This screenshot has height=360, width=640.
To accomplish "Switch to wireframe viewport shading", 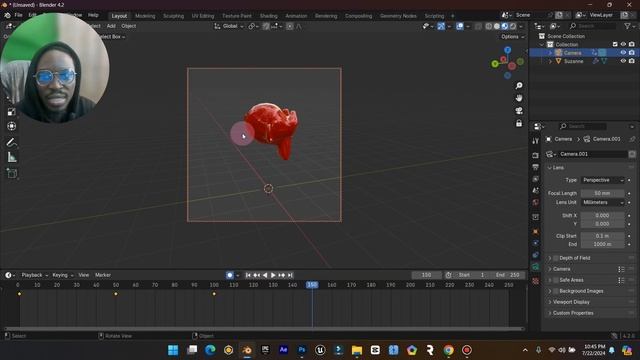I will click(x=489, y=26).
